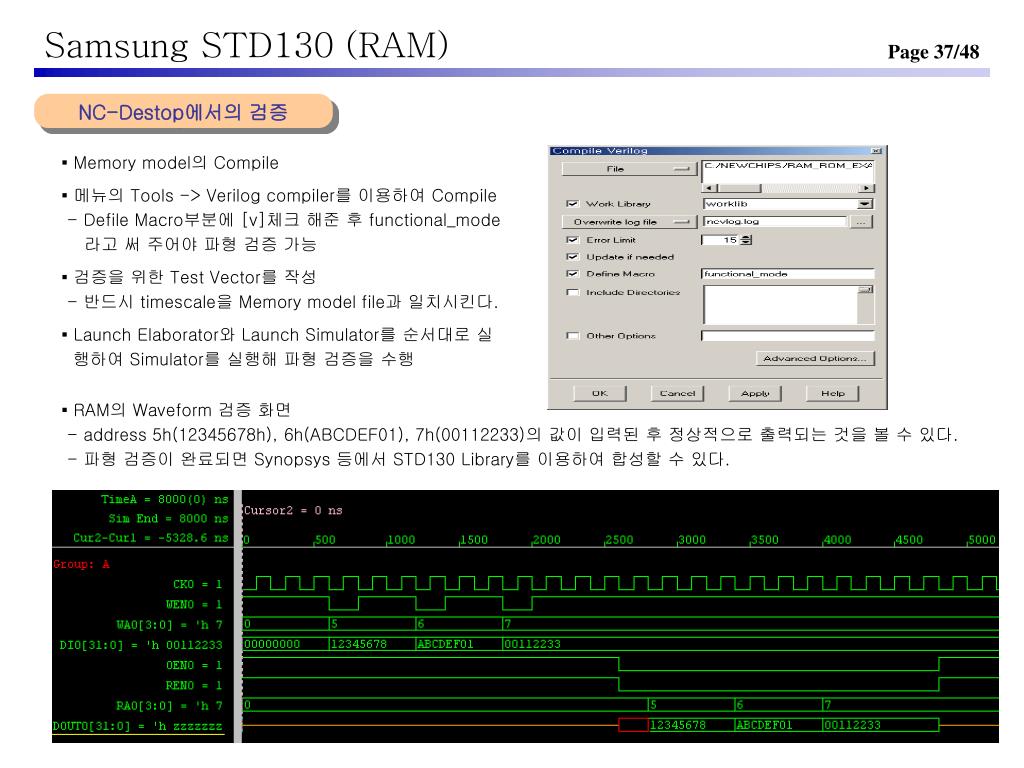The image size is (1024, 768).
Task: Click the Error Limit 15 stepper arrows
Action: click(746, 240)
